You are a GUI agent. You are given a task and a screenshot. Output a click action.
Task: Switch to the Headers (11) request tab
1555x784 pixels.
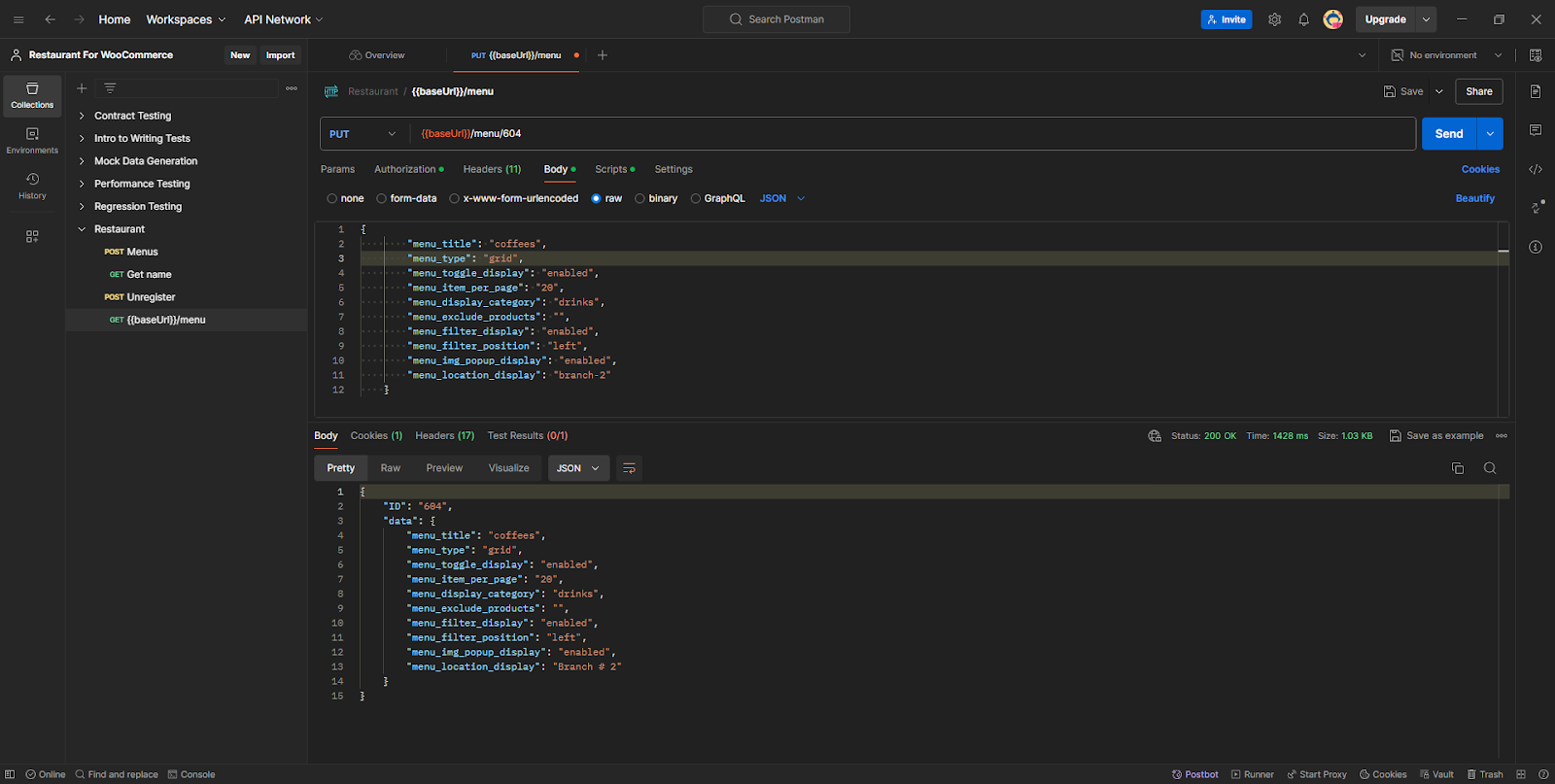[x=492, y=169]
